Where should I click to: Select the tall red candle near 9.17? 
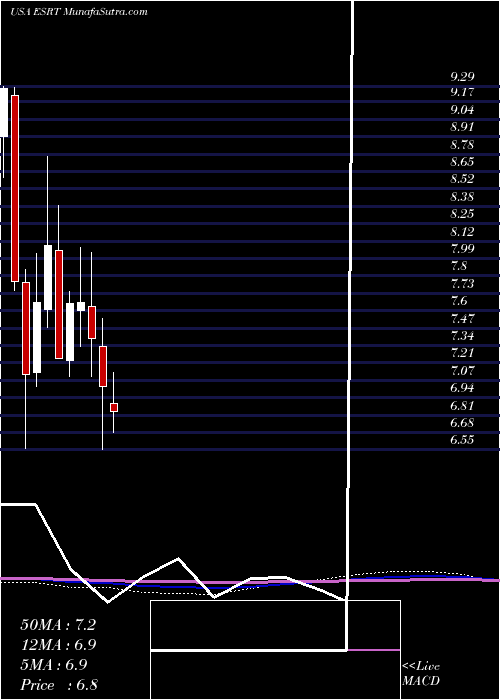tap(15, 188)
